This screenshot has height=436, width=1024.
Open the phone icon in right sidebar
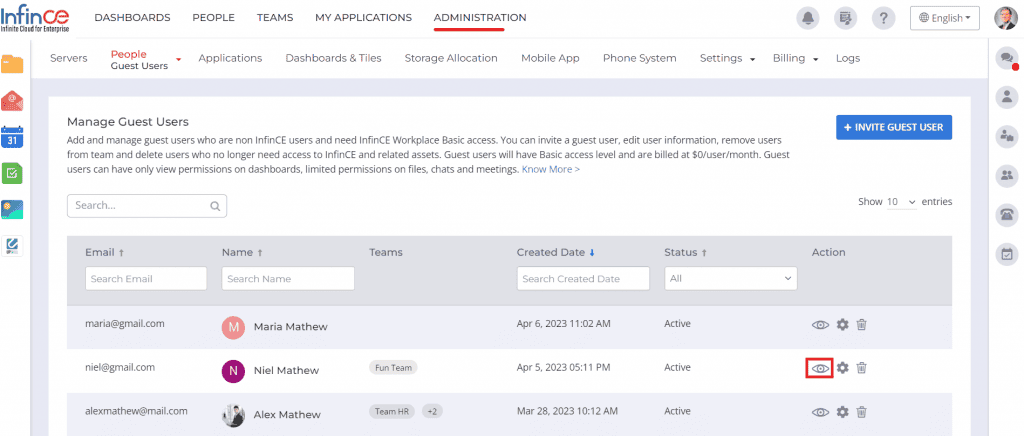pos(1006,214)
